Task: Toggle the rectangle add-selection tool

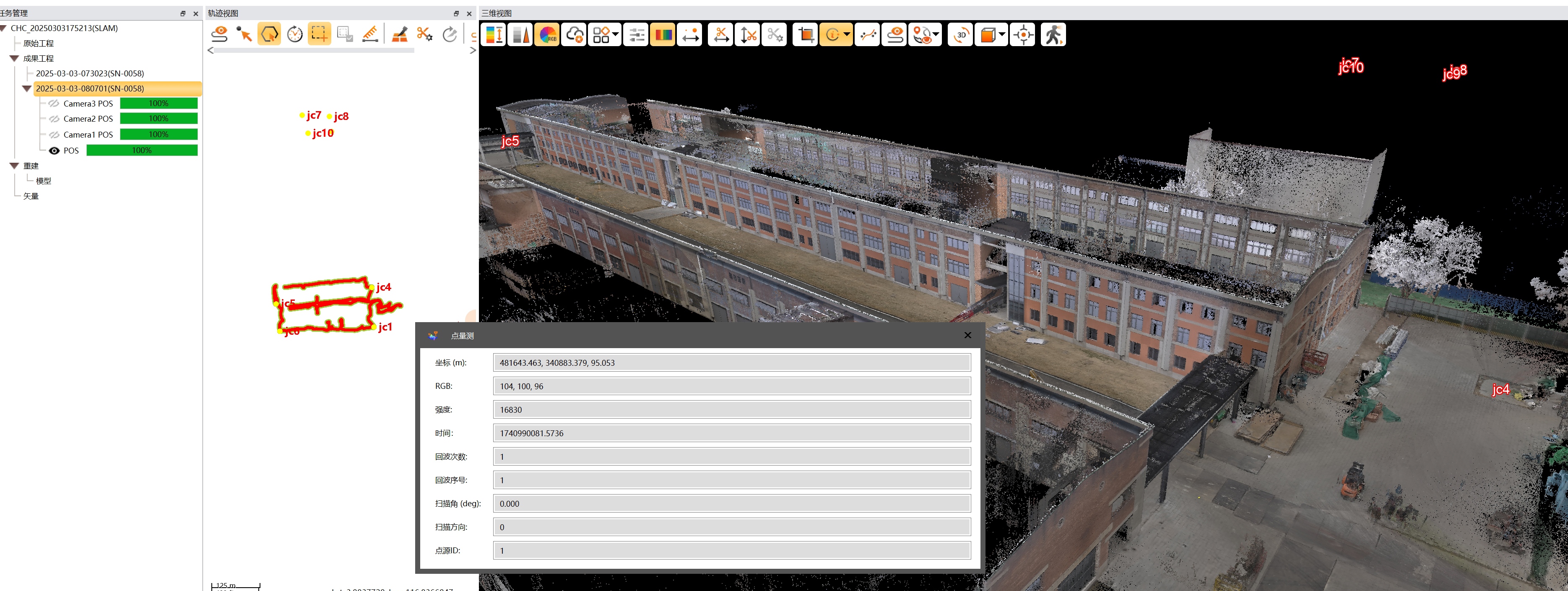Action: (320, 34)
